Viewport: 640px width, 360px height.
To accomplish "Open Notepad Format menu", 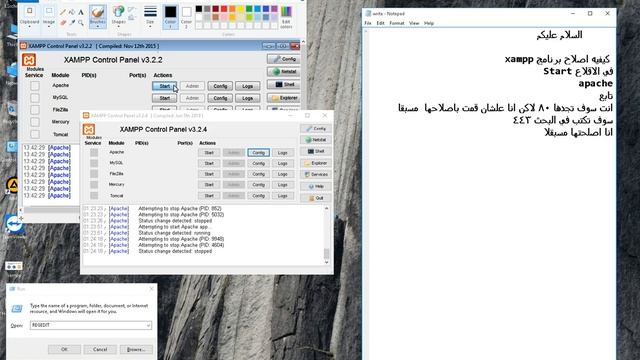I will tap(397, 23).
